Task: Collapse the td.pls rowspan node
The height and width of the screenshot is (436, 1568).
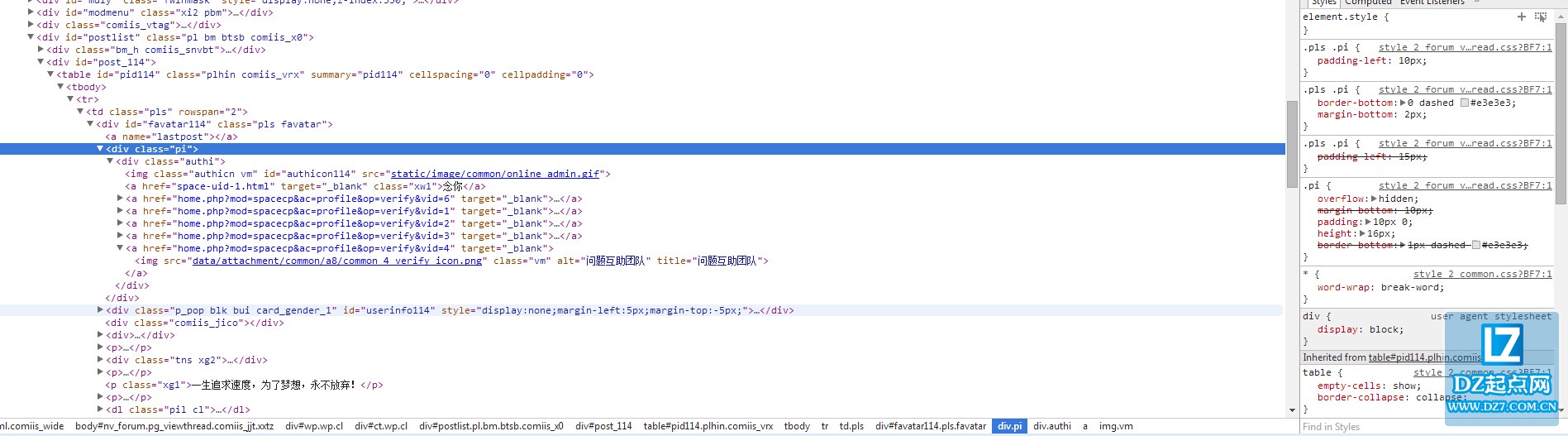Action: tap(81, 112)
